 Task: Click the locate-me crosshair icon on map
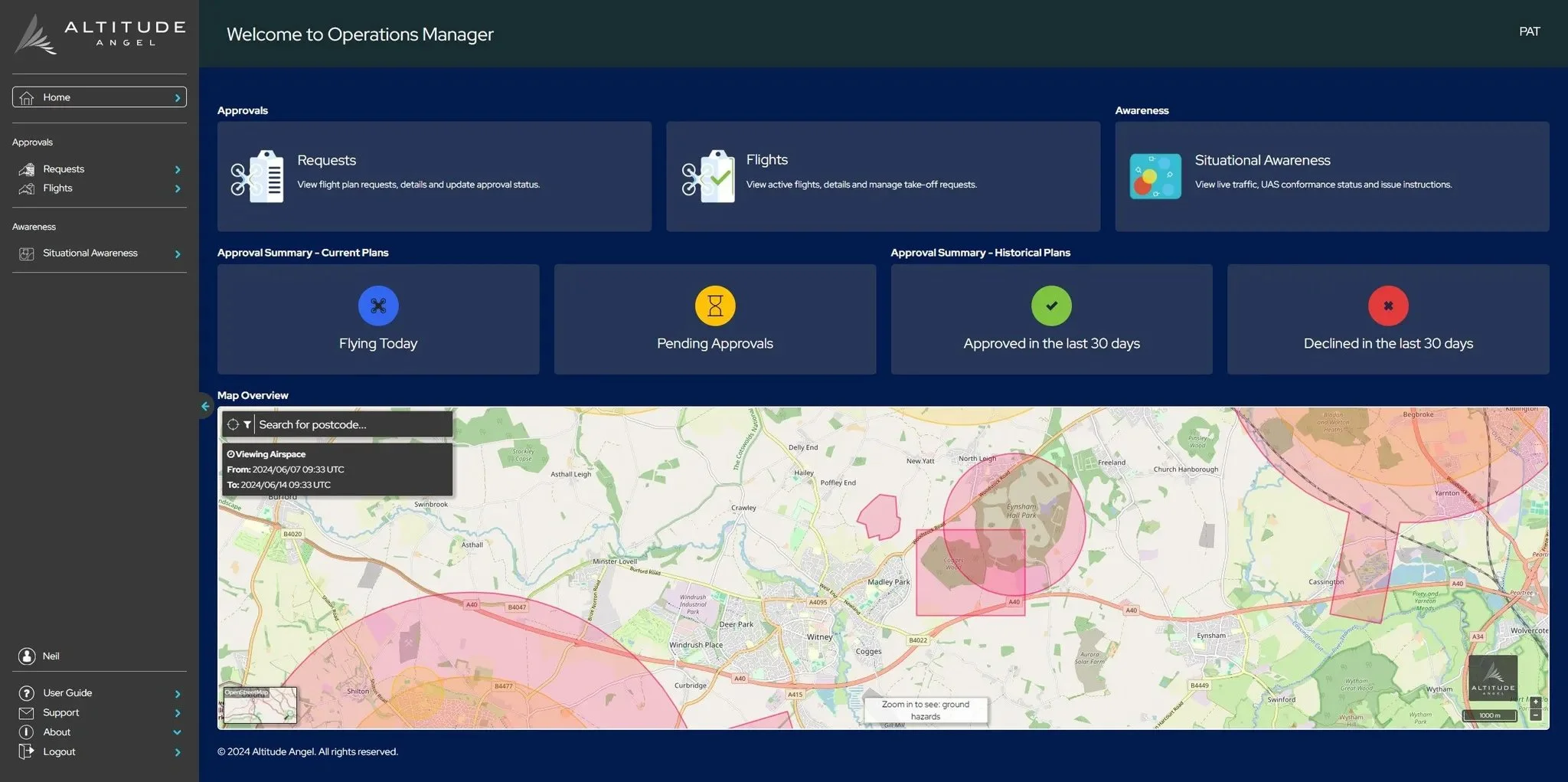click(x=233, y=424)
